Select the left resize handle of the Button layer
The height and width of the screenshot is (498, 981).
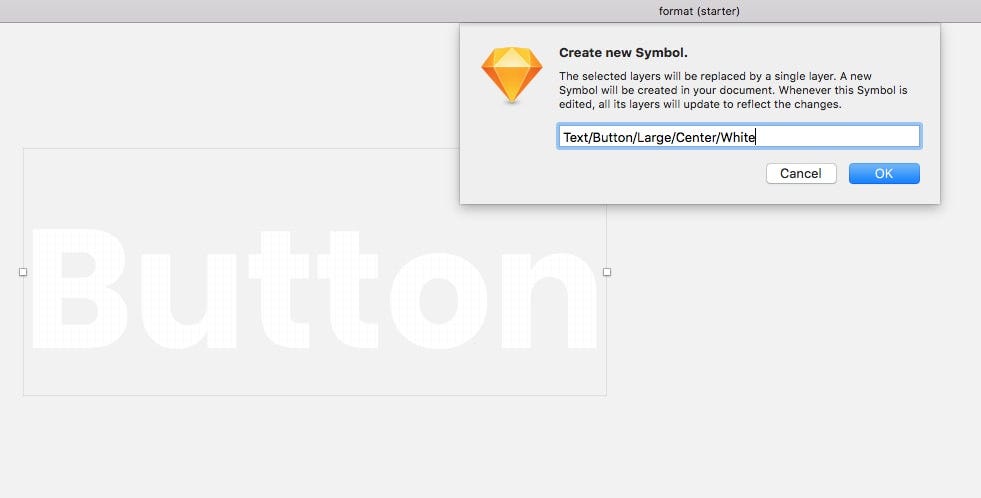(23, 272)
